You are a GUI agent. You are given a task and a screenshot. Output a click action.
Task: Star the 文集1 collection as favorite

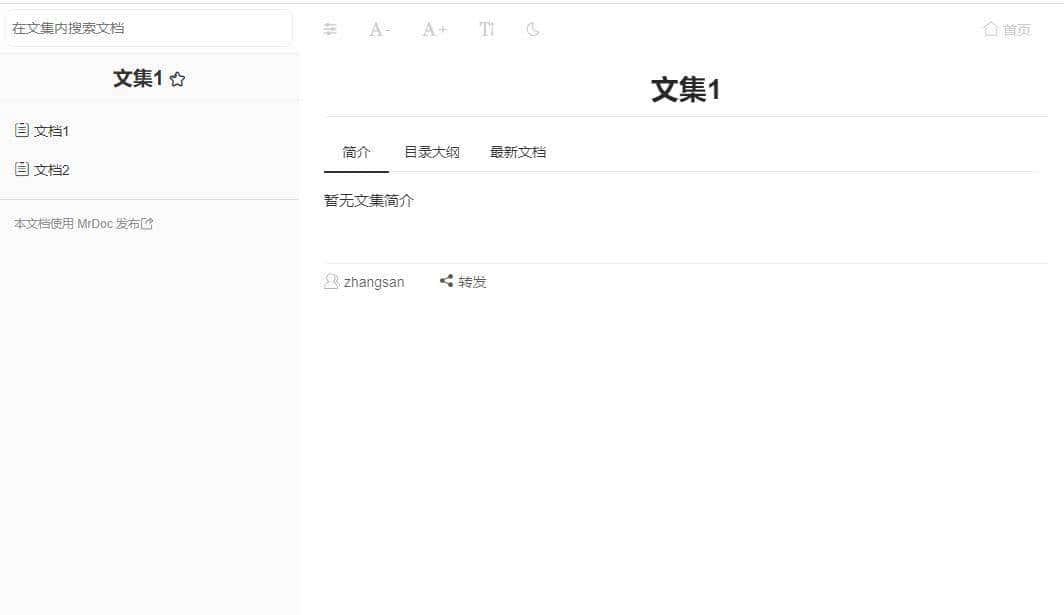(177, 78)
